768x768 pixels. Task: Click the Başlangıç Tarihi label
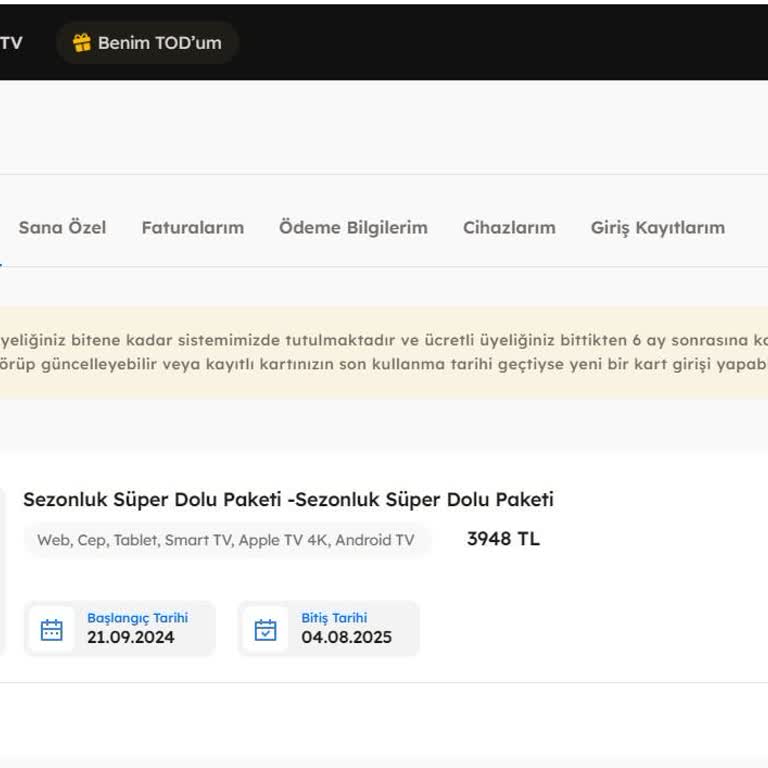pyautogui.click(x=138, y=618)
